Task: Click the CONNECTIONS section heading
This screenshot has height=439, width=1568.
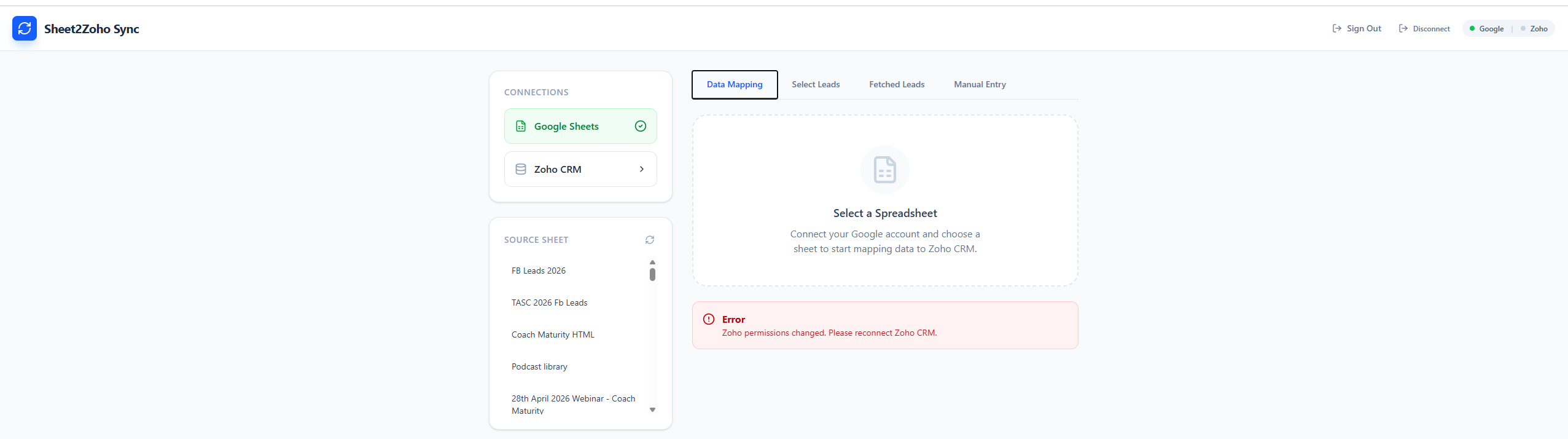Action: click(536, 92)
